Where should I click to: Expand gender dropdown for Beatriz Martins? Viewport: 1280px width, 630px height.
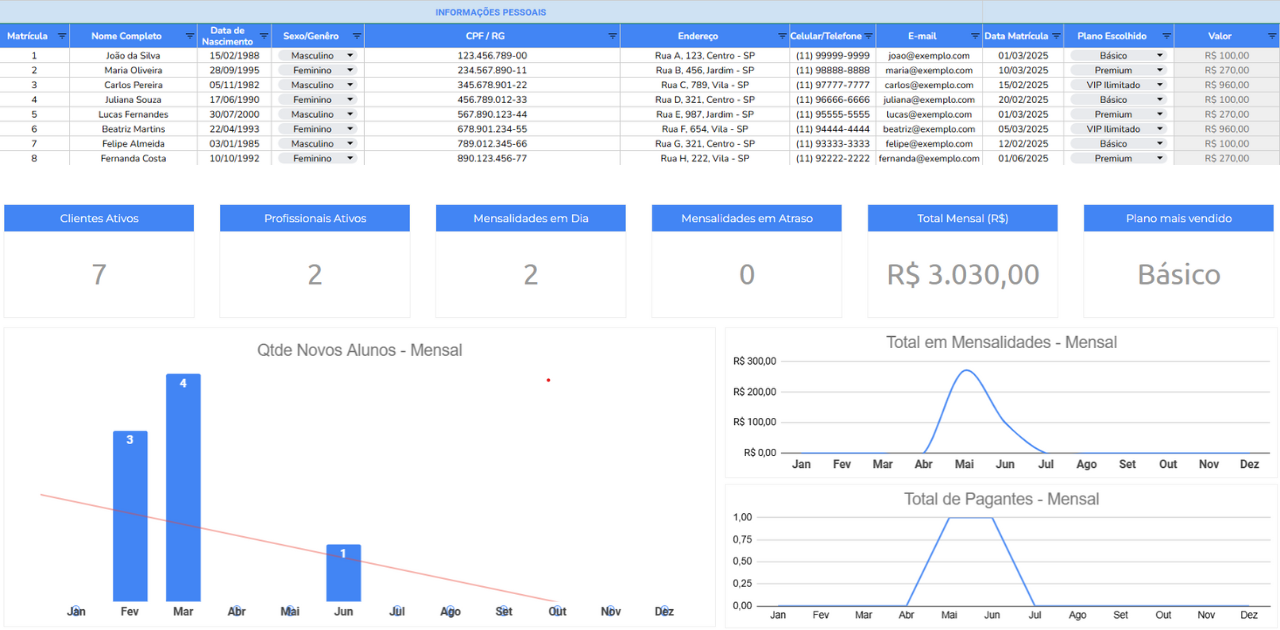click(x=350, y=129)
